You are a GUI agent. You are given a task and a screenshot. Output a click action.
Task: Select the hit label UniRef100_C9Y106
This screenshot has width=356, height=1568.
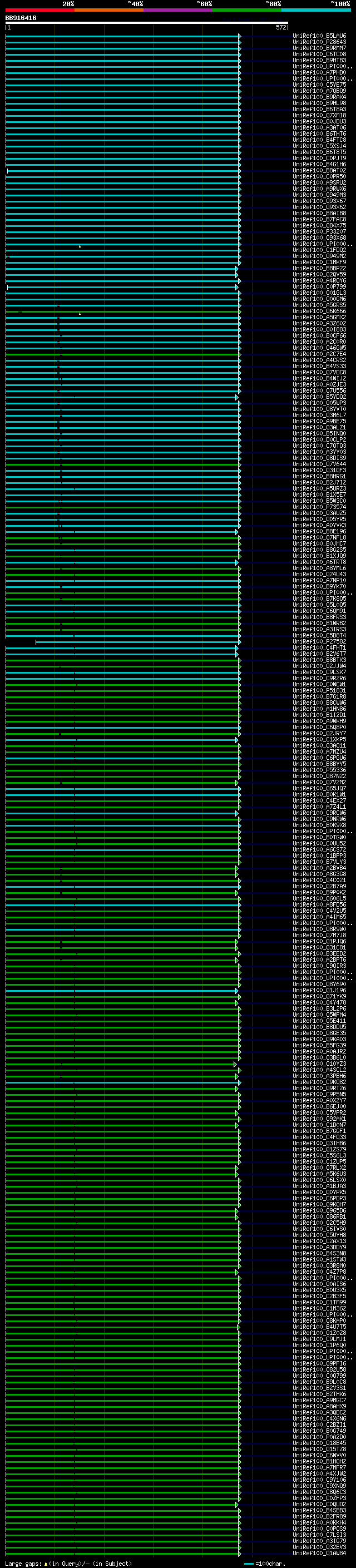tap(319, 1480)
